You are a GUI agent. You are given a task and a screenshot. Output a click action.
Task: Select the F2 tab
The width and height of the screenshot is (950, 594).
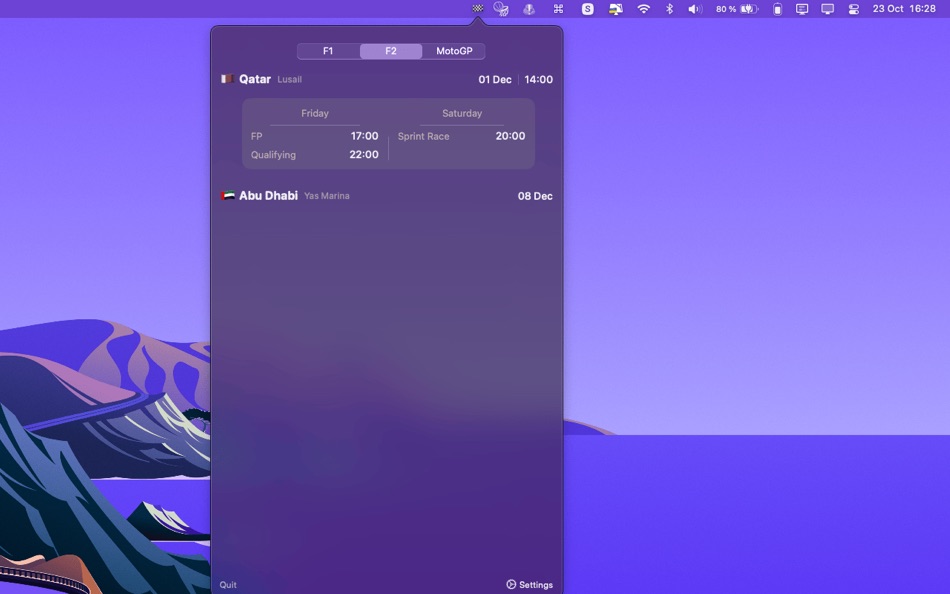click(x=390, y=50)
